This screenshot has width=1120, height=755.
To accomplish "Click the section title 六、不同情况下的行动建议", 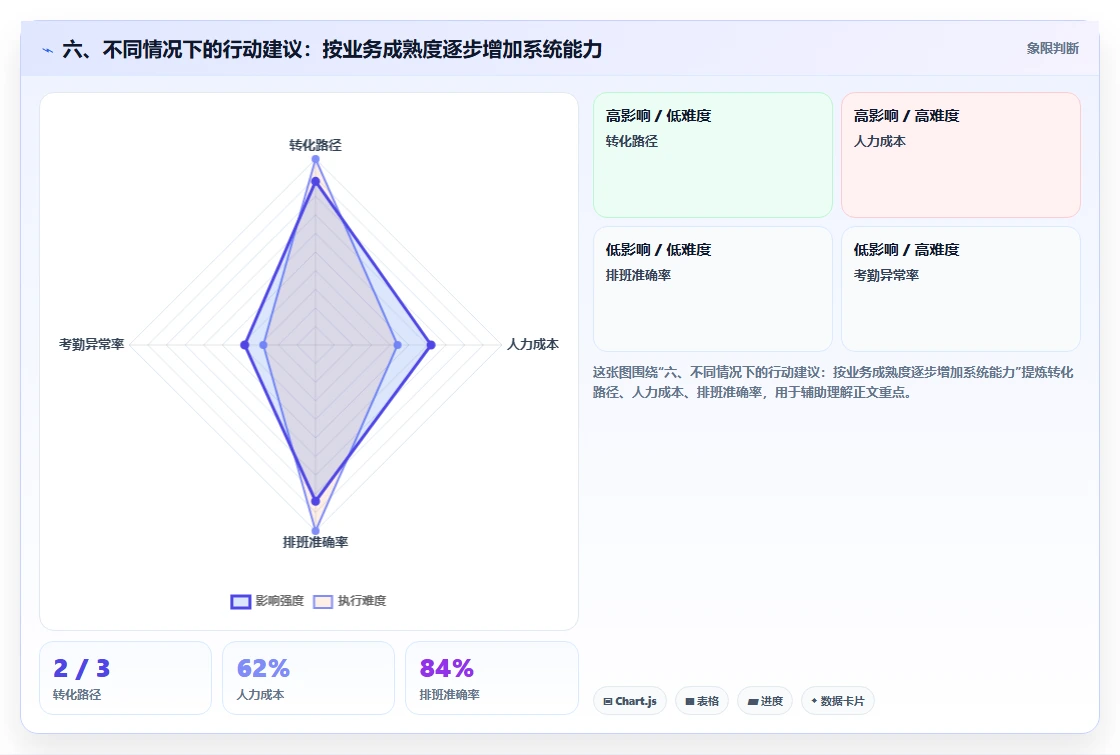I will (x=332, y=49).
